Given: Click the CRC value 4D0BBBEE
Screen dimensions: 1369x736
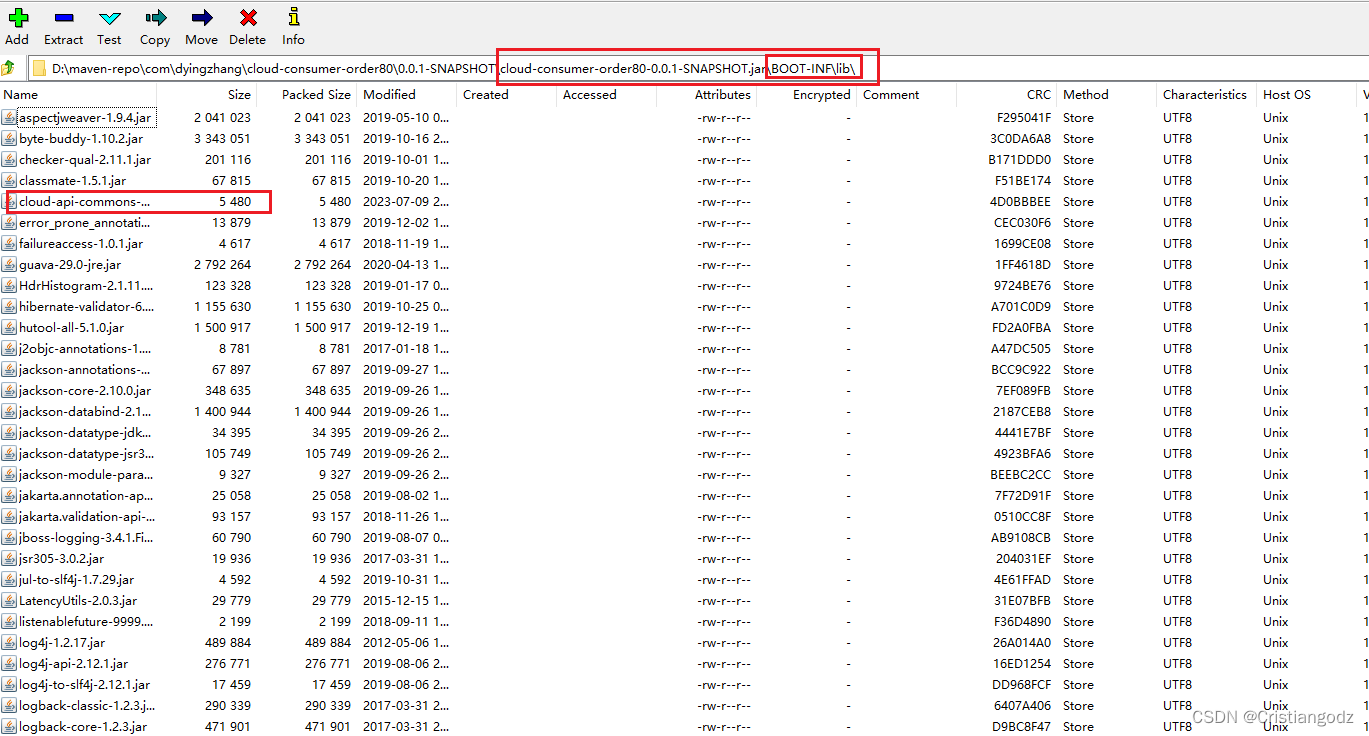Looking at the screenshot, I should point(1020,202).
